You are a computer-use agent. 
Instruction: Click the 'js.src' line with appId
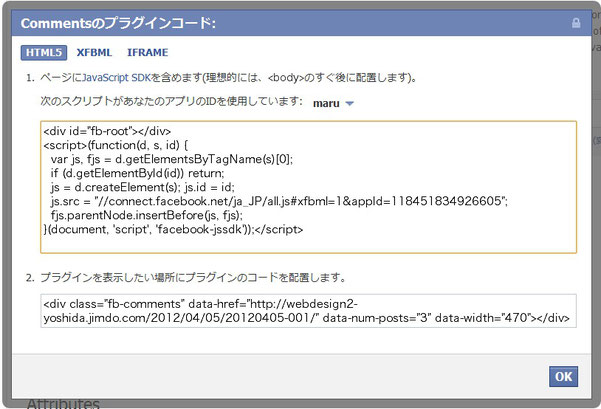(279, 201)
